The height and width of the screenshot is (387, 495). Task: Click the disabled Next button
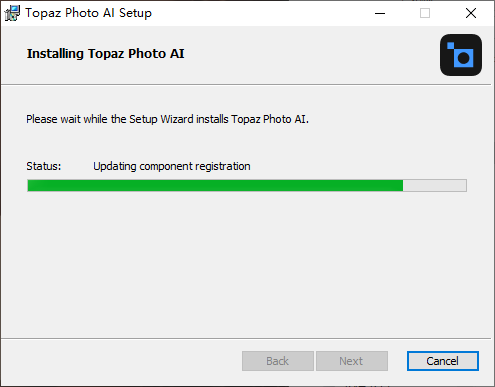pyautogui.click(x=352, y=361)
